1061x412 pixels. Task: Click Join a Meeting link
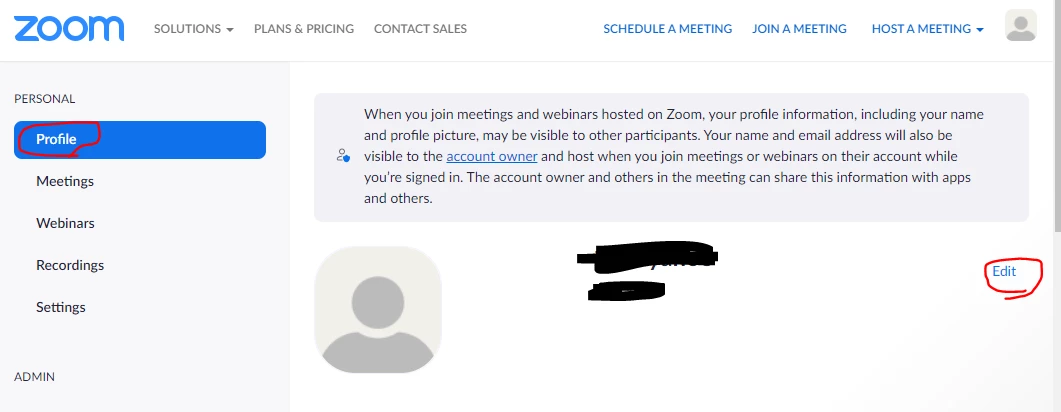(x=799, y=29)
